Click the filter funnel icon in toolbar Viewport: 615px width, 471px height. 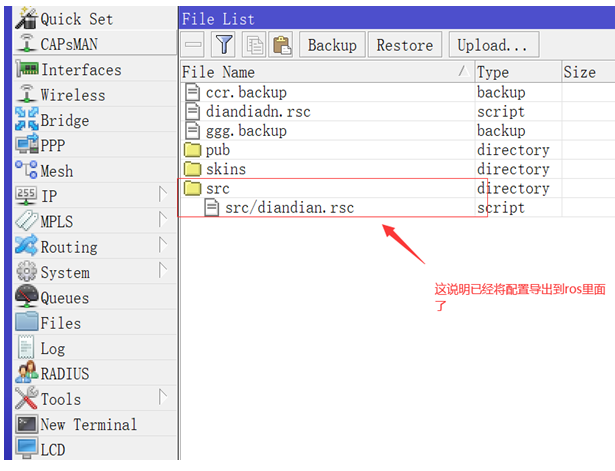[x=224, y=45]
